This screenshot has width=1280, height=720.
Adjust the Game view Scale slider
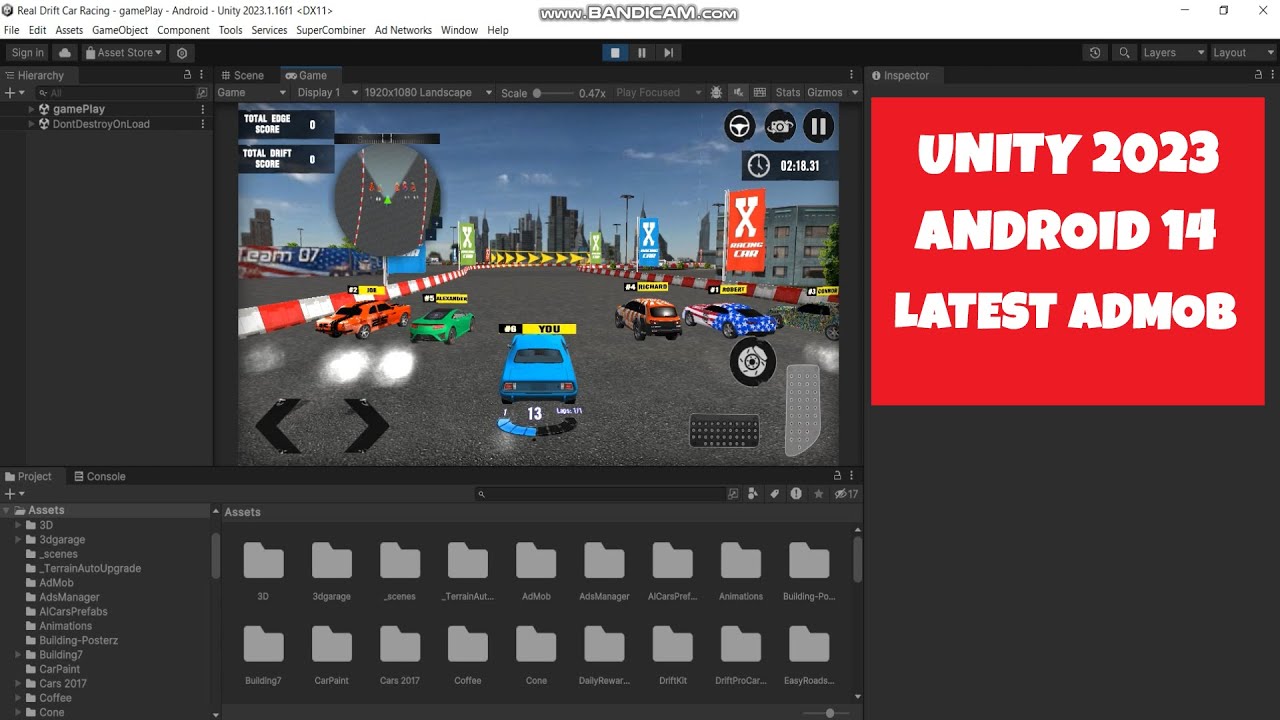pos(553,93)
